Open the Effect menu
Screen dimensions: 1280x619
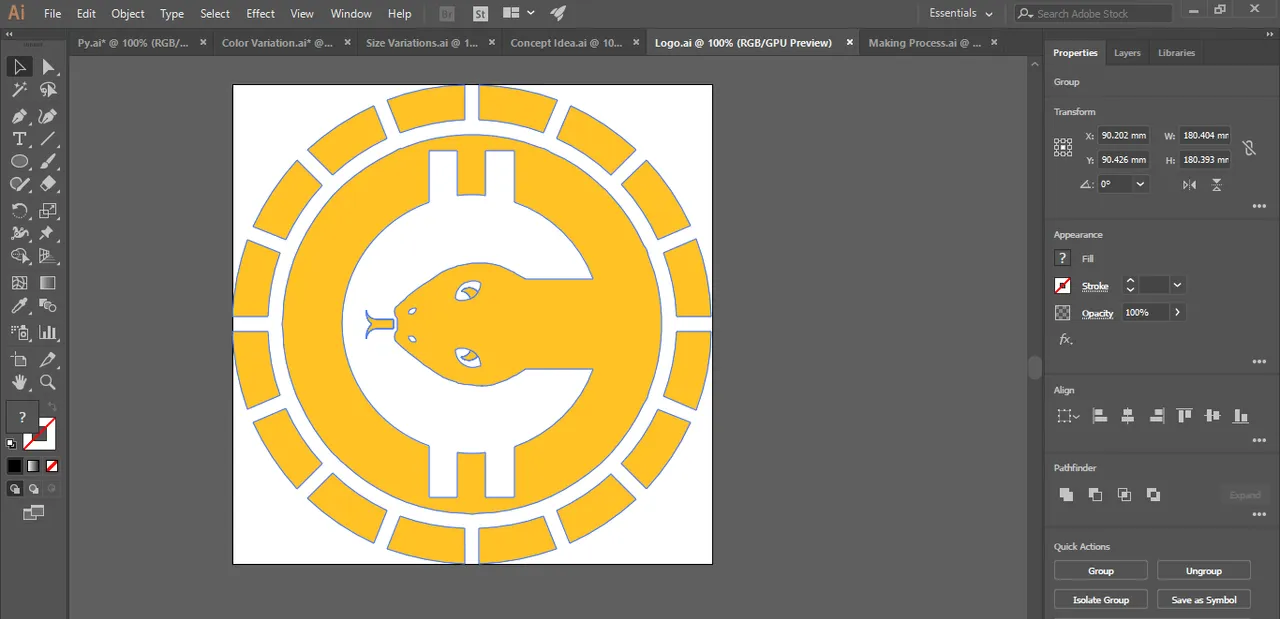pos(261,14)
